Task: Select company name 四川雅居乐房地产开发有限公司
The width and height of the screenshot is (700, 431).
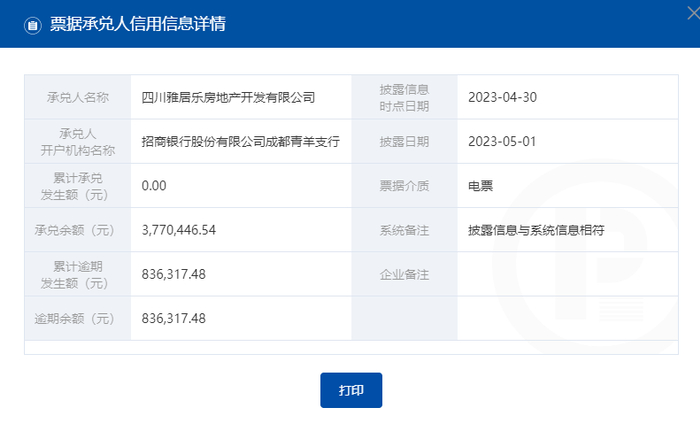Action: tap(228, 97)
